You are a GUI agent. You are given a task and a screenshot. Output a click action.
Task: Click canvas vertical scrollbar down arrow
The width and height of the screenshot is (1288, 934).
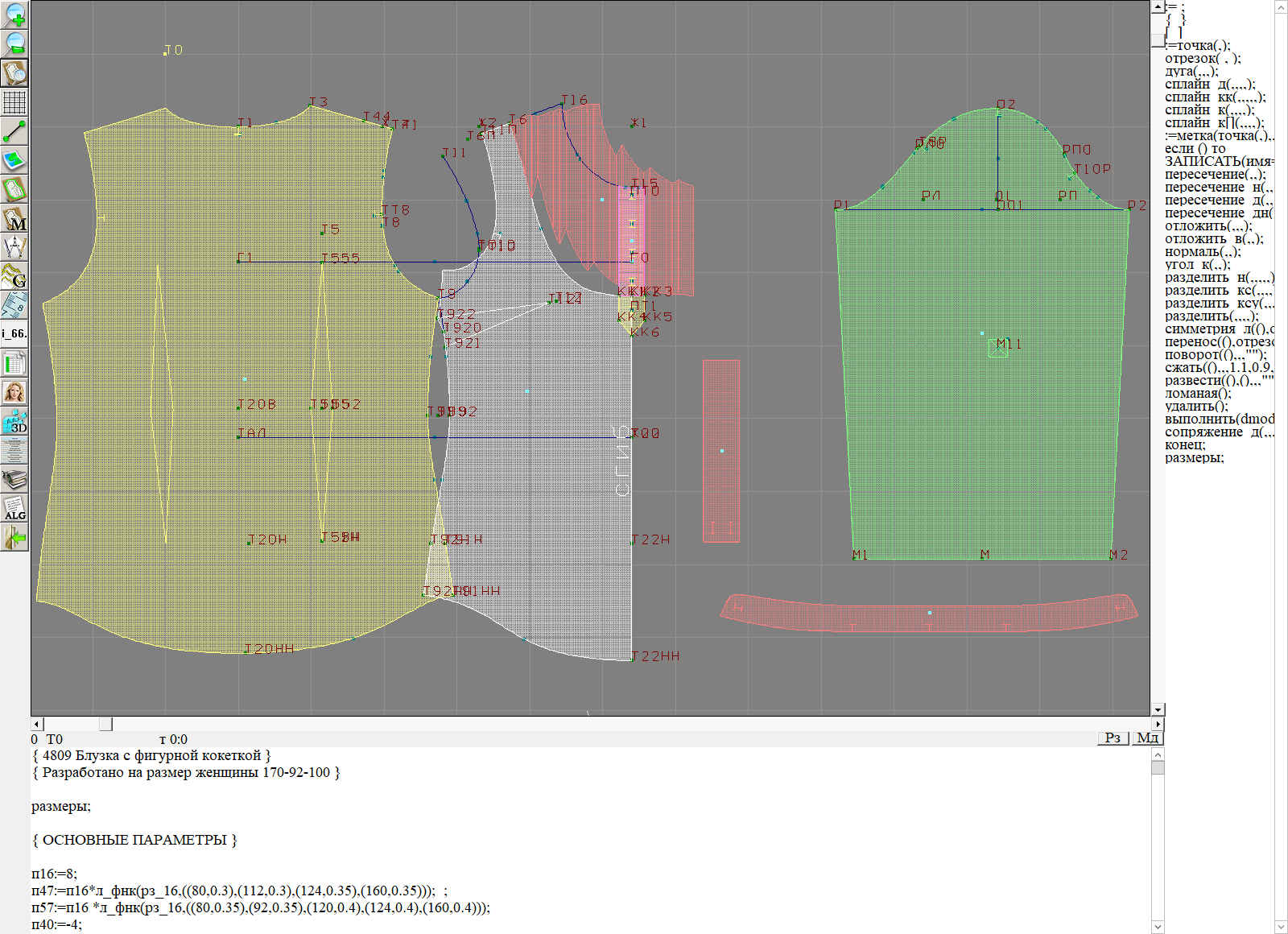(x=1158, y=709)
